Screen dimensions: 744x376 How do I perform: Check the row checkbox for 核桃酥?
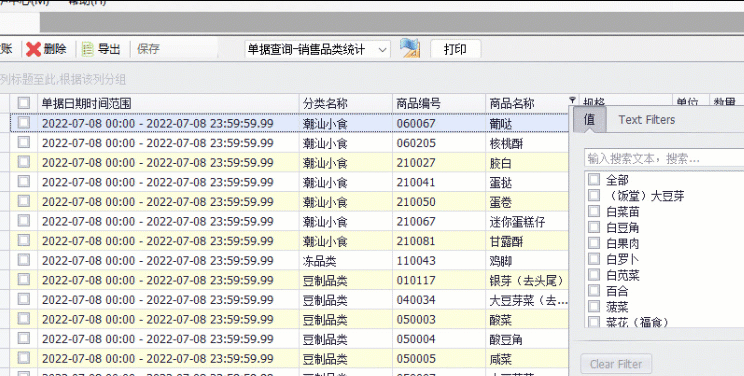(24, 142)
